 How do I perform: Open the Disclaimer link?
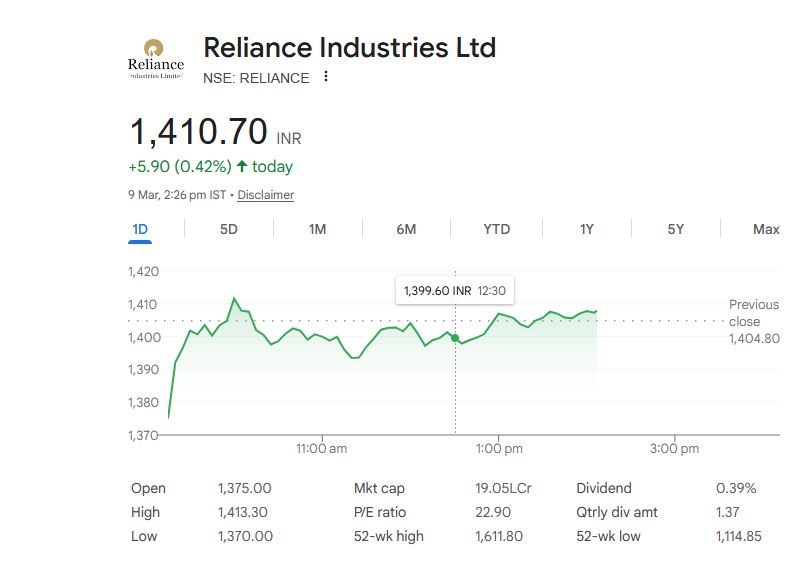[266, 195]
